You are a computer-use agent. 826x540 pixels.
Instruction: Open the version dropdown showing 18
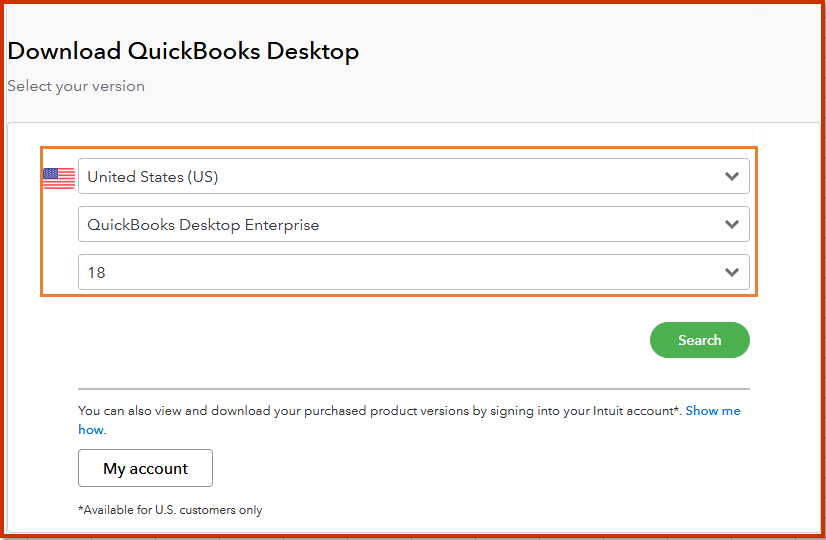tap(400, 272)
